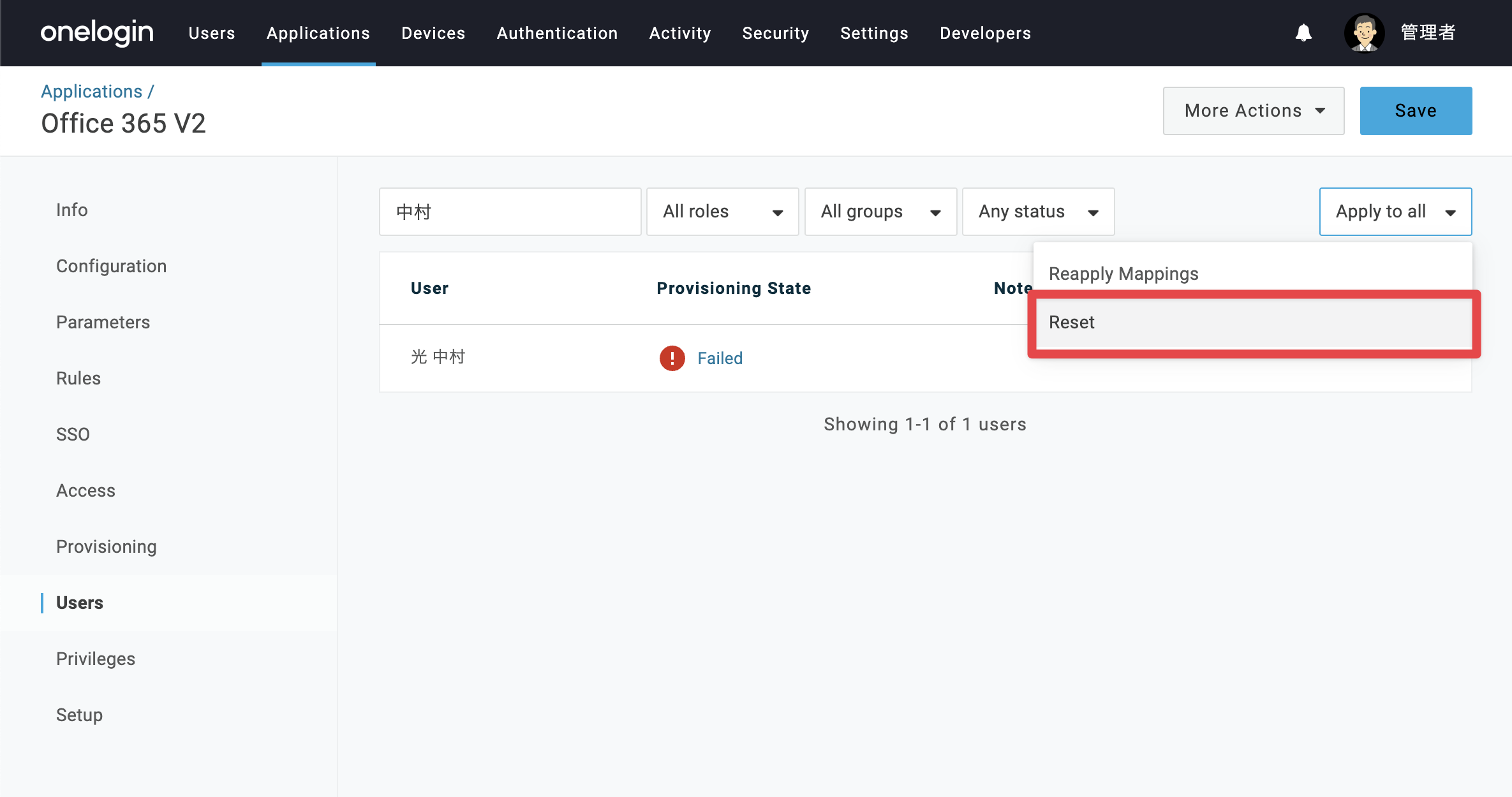
Task: Open the notifications bell
Action: pos(1303,33)
